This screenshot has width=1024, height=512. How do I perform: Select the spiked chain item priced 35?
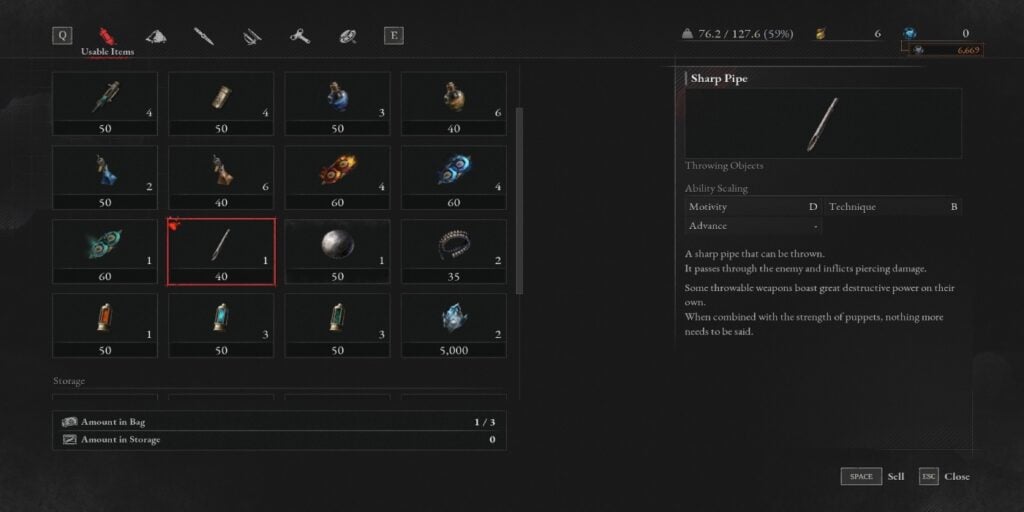pos(454,252)
